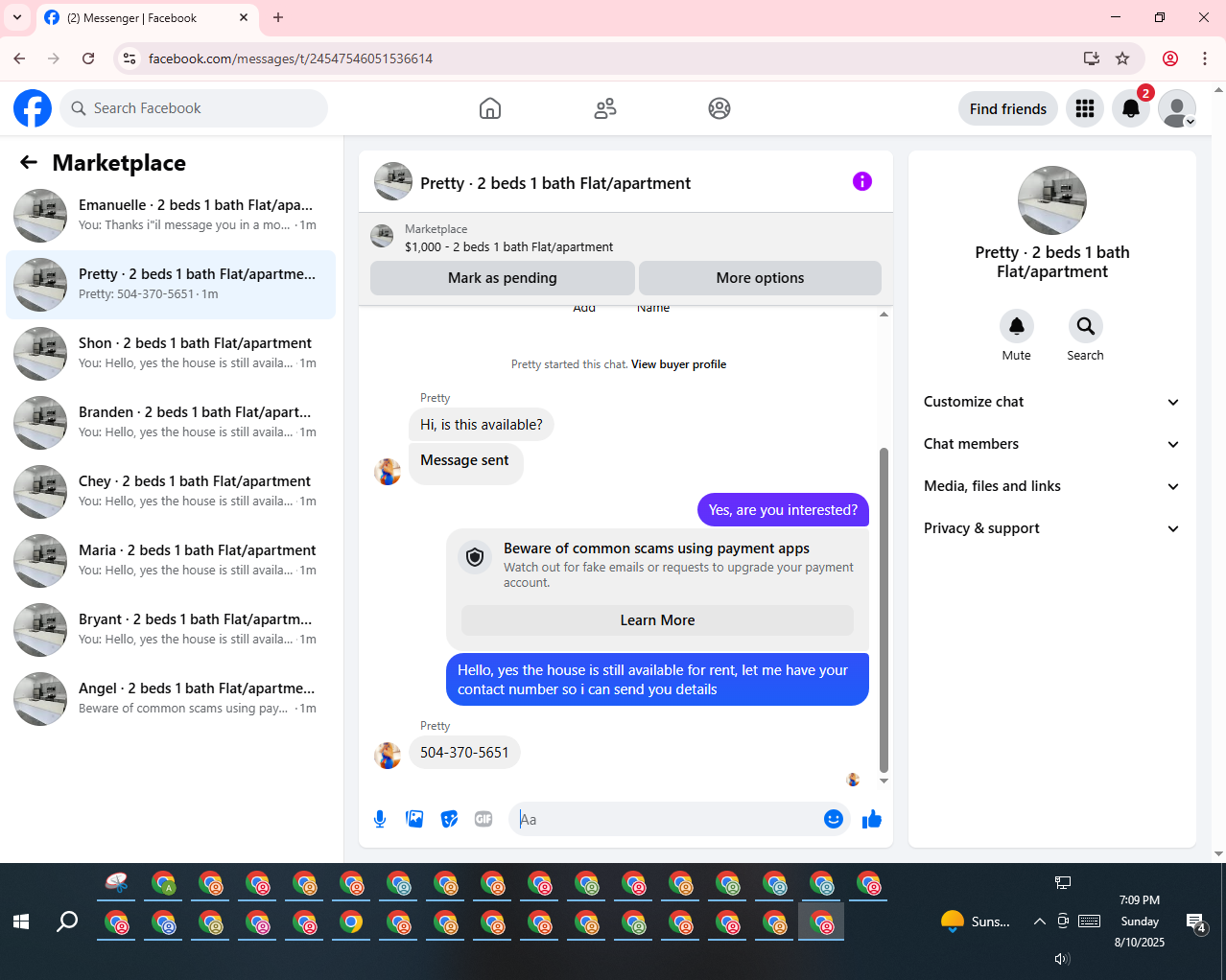This screenshot has width=1226, height=980.
Task: Search in conversation magnifier icon
Action: (1086, 326)
